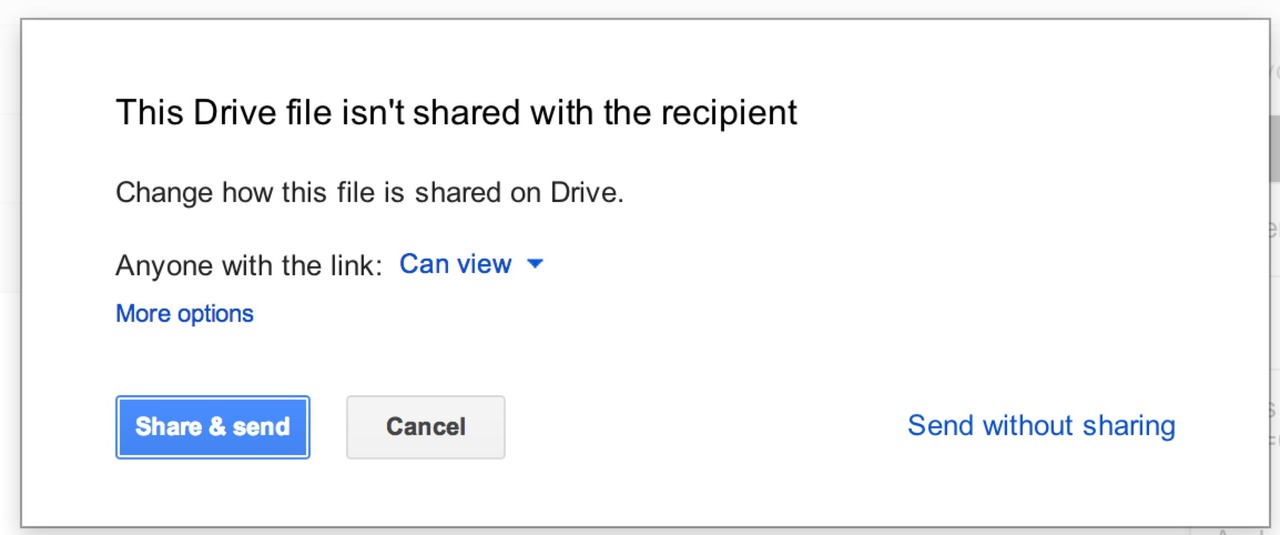Click the 'Change how this file is shared' text
This screenshot has height=535, width=1280.
[x=369, y=192]
